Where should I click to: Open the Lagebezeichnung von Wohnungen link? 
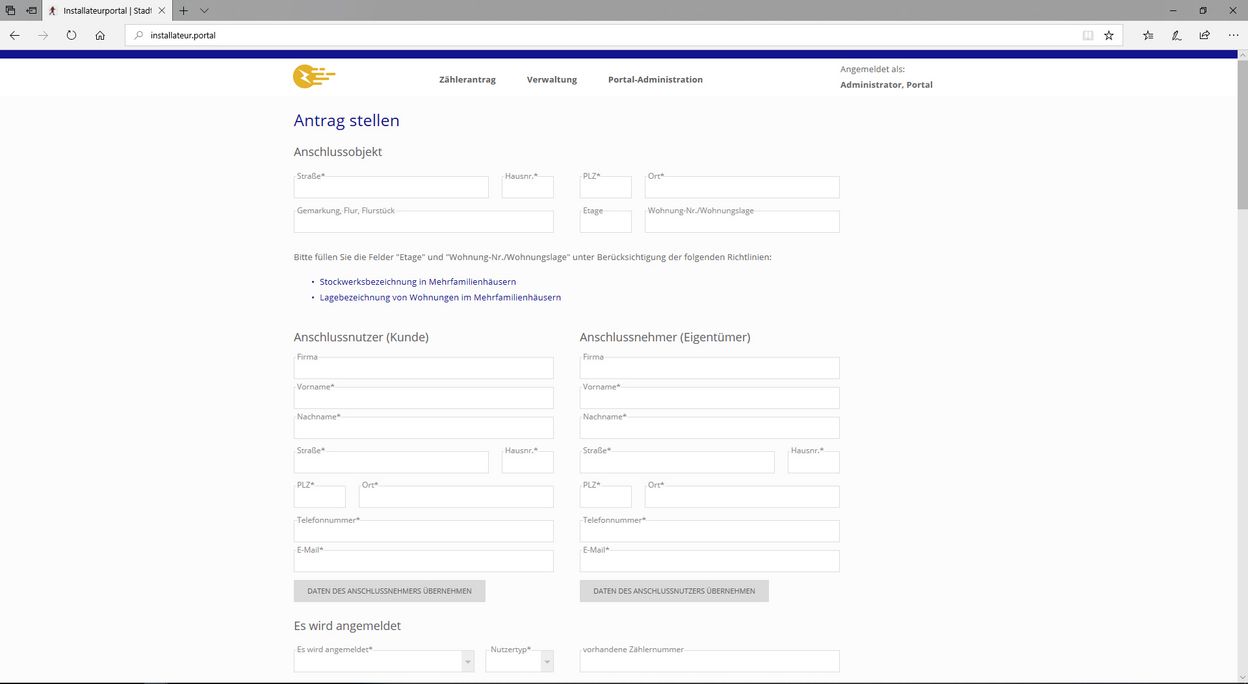[x=440, y=298]
